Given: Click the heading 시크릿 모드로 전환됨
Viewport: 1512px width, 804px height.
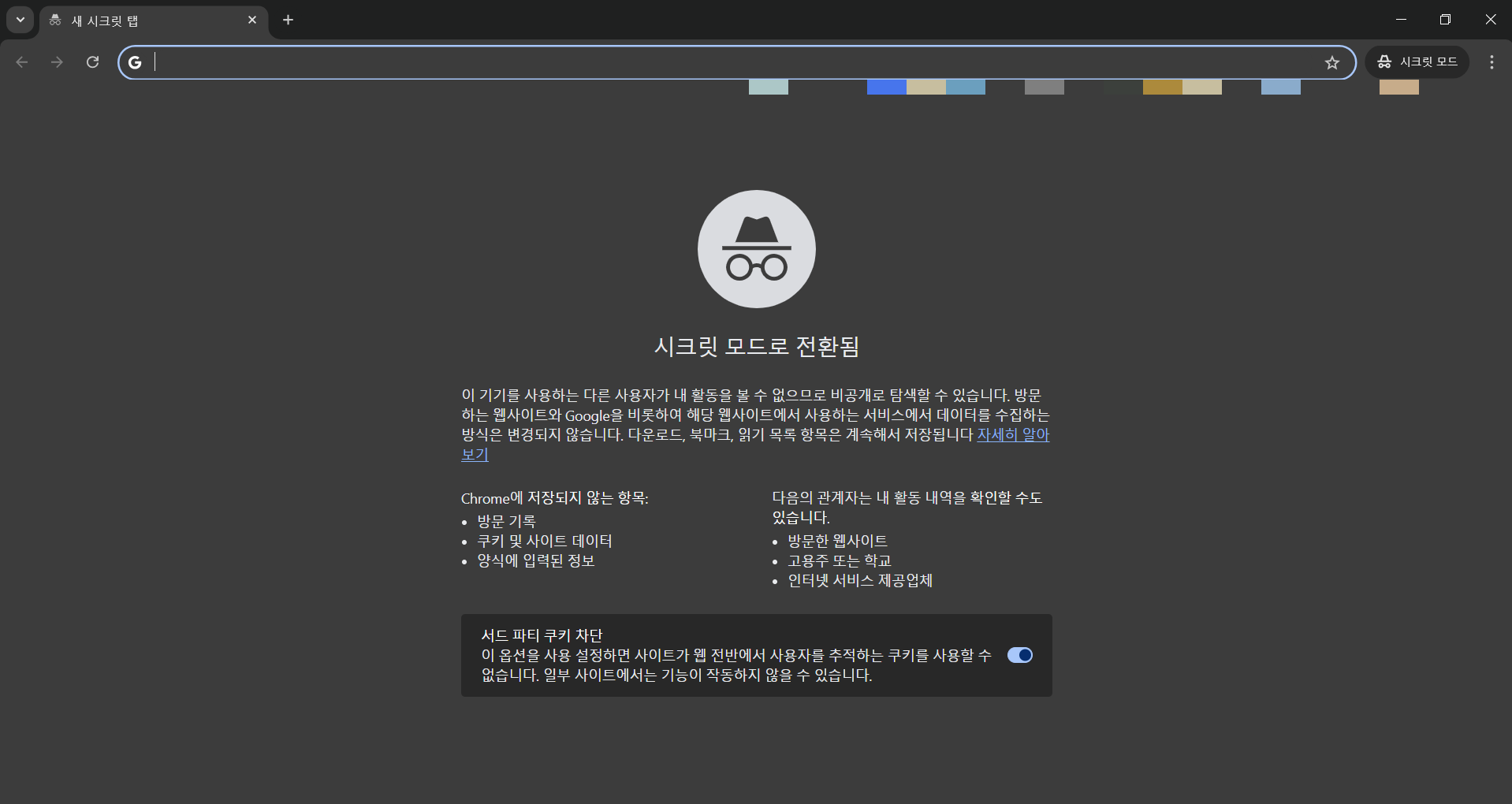Looking at the screenshot, I should point(757,346).
